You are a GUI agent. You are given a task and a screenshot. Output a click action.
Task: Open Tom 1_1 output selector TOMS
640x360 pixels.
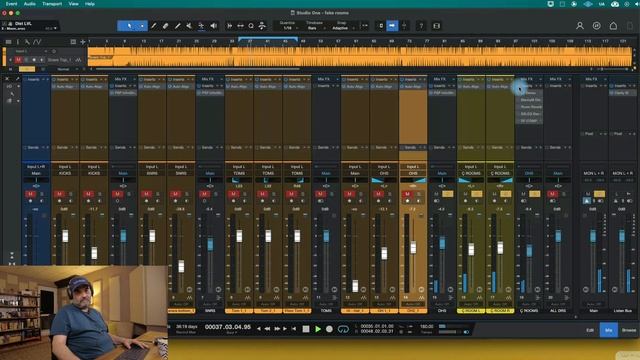click(239, 173)
